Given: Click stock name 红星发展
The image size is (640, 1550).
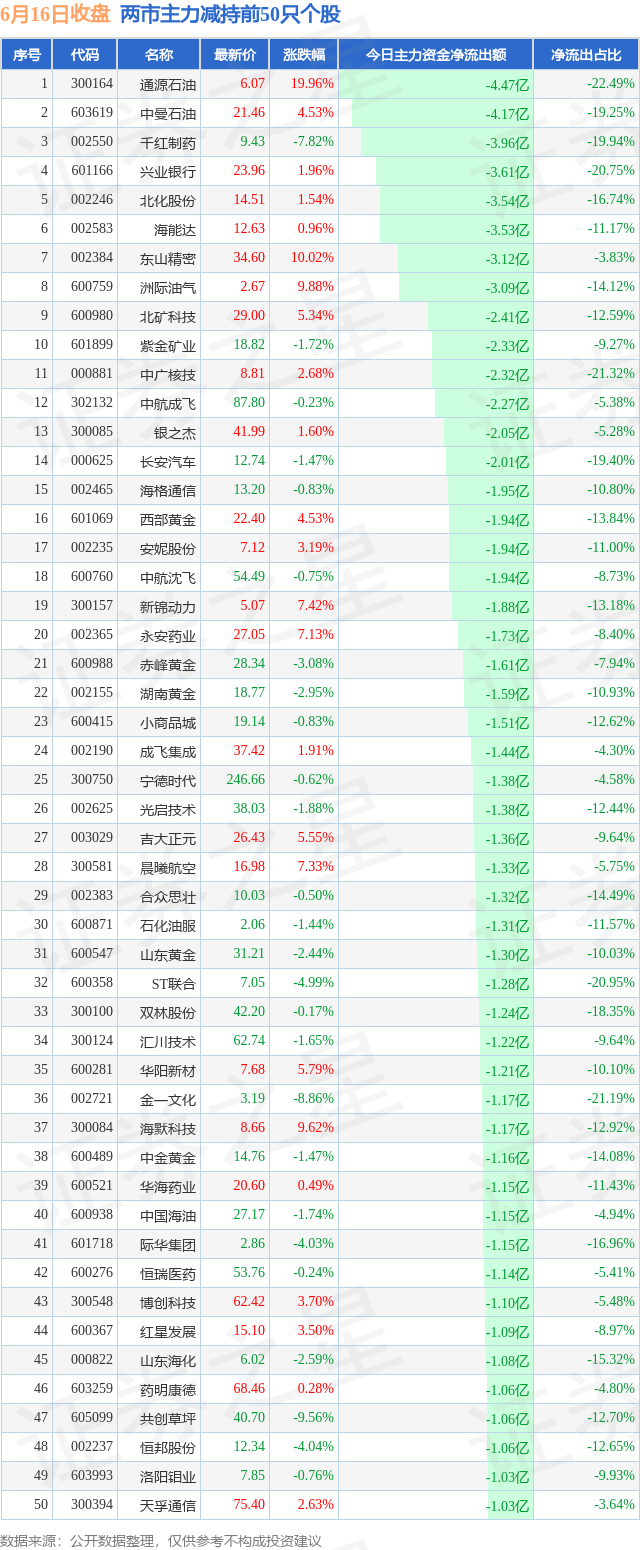Looking at the screenshot, I should click(168, 1332).
